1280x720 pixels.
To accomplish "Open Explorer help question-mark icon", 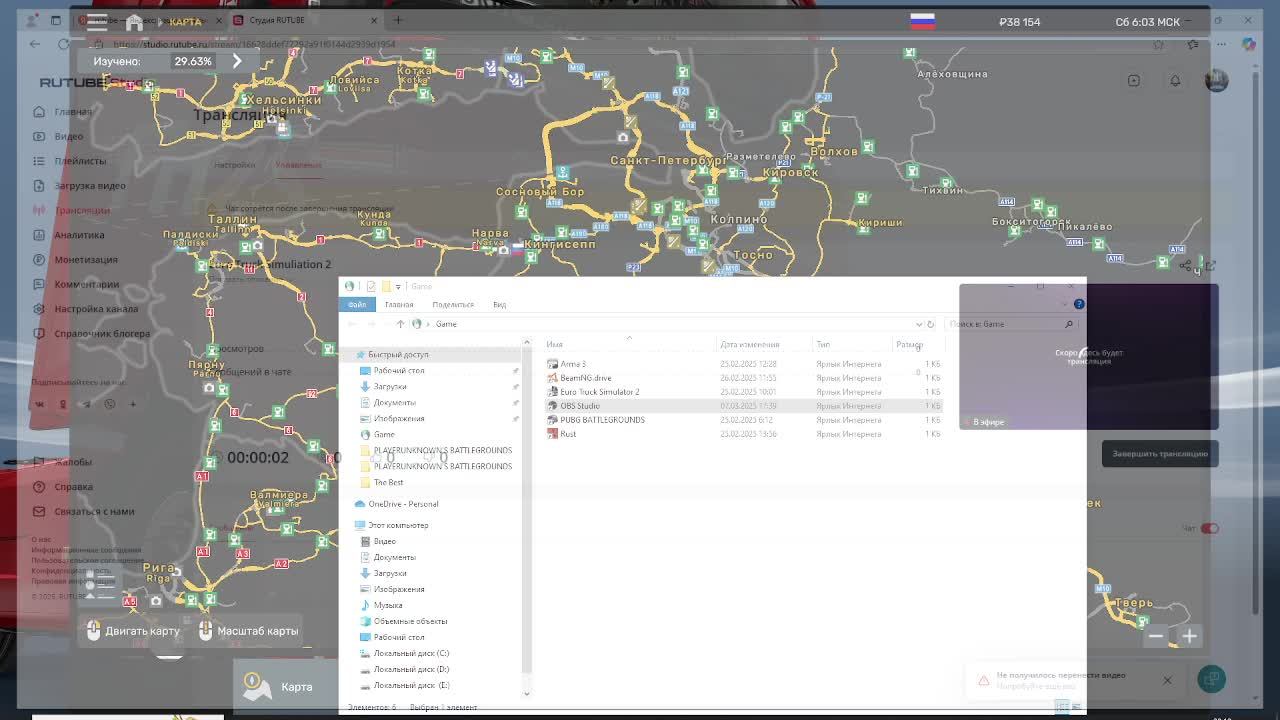I will 1079,304.
